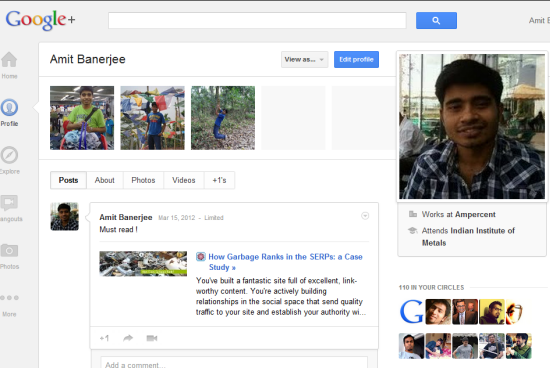This screenshot has width=550, height=368.
Task: Click the garbage article preview image
Action: point(143,263)
